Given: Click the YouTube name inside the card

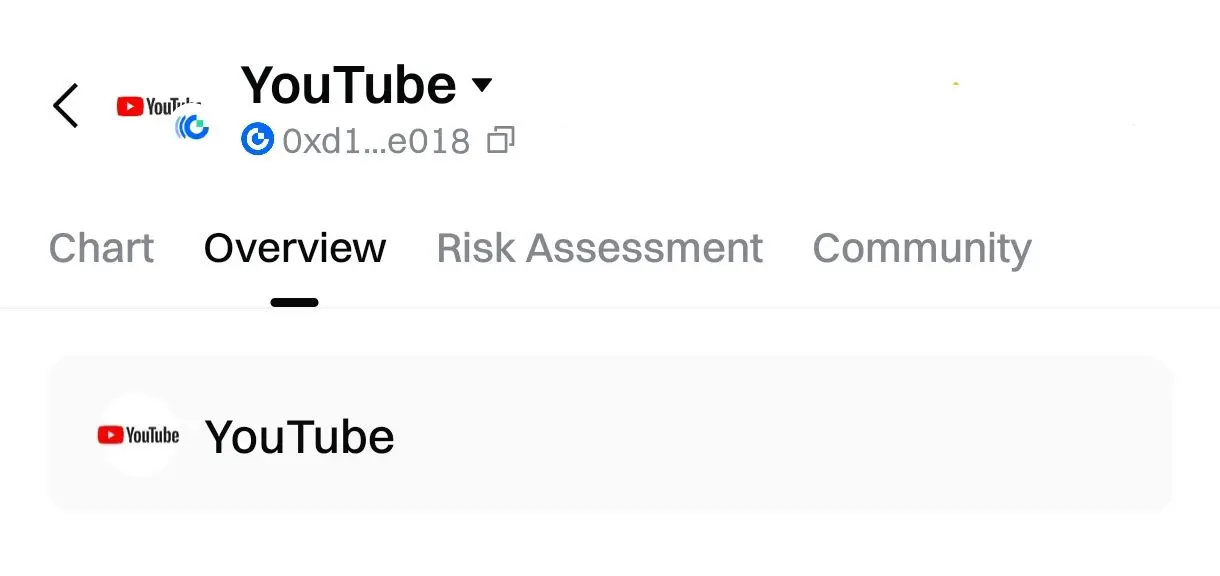Looking at the screenshot, I should [299, 437].
